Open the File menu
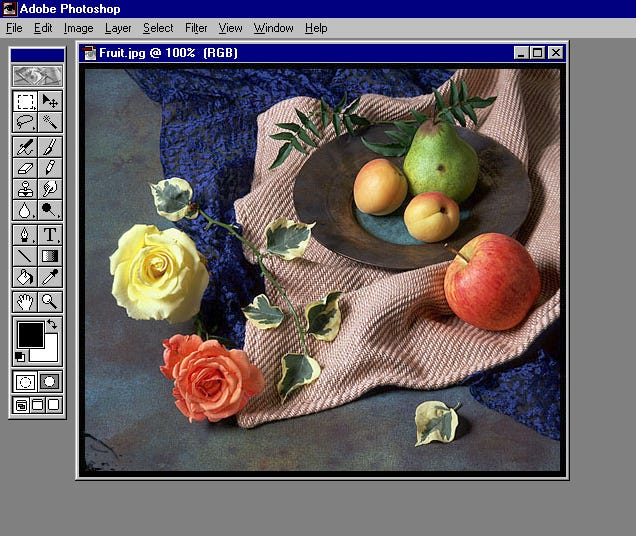 (x=14, y=28)
